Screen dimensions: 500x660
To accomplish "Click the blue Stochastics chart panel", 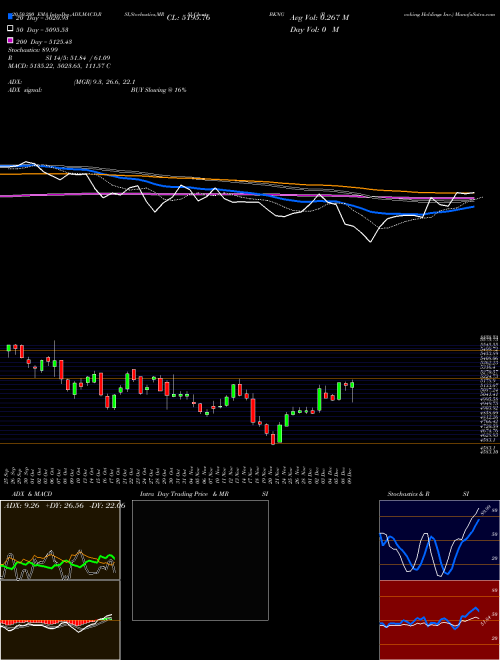I will coord(439,540).
